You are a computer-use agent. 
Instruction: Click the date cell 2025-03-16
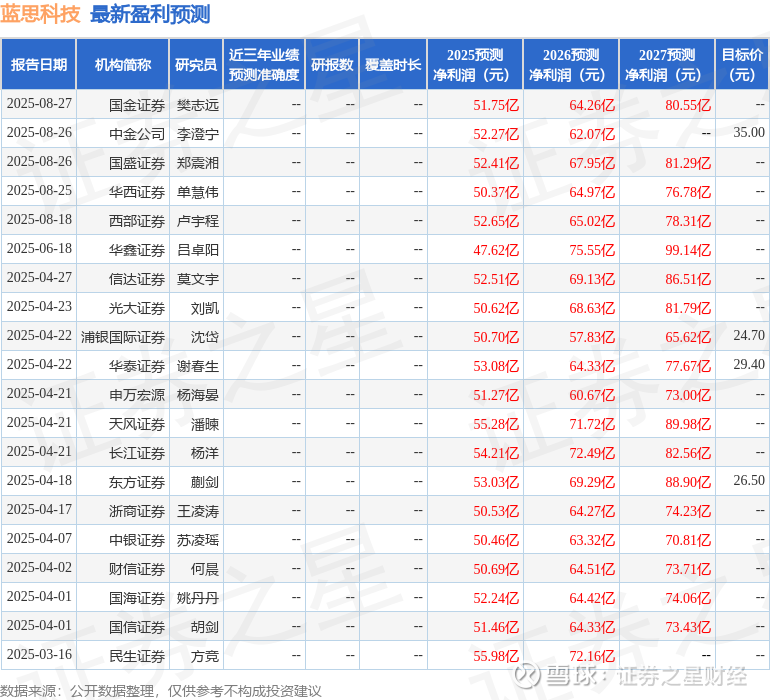(x=39, y=654)
